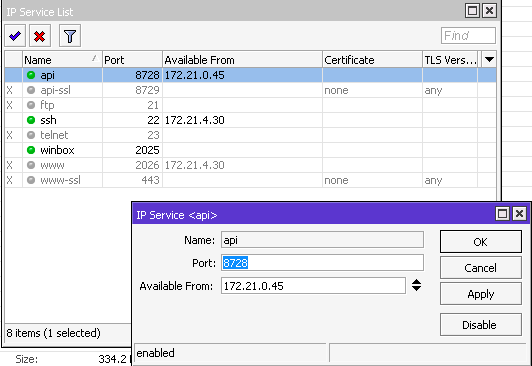Select the www service row name

(52, 165)
